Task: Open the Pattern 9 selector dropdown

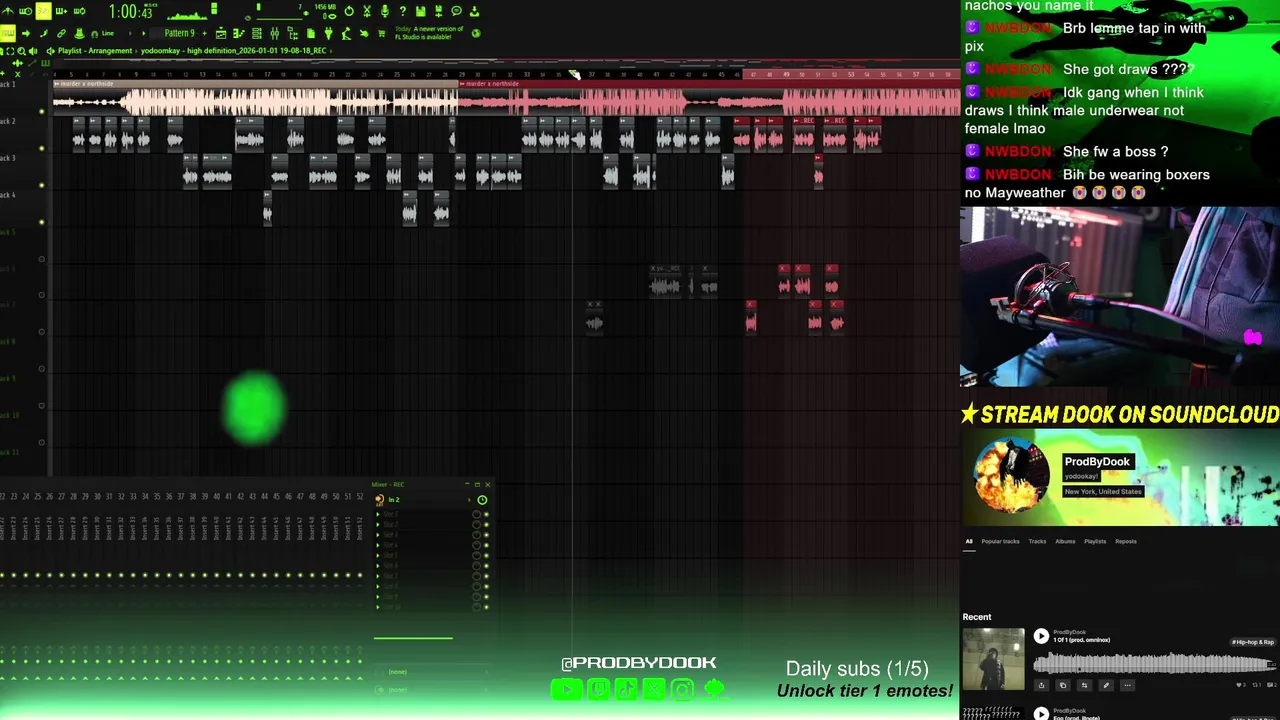Action: (x=179, y=33)
